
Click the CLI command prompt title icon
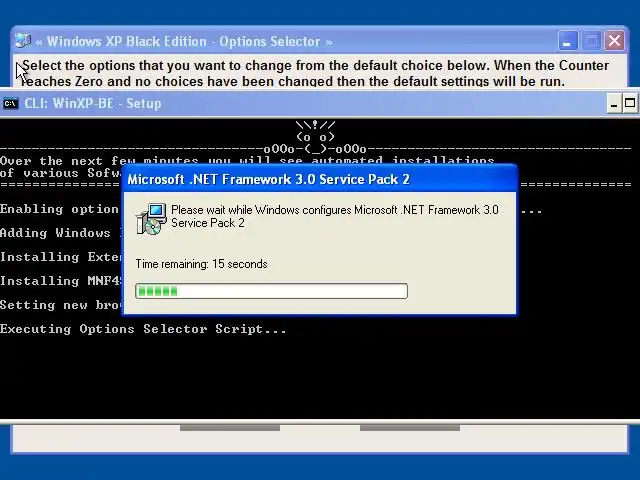tap(11, 104)
